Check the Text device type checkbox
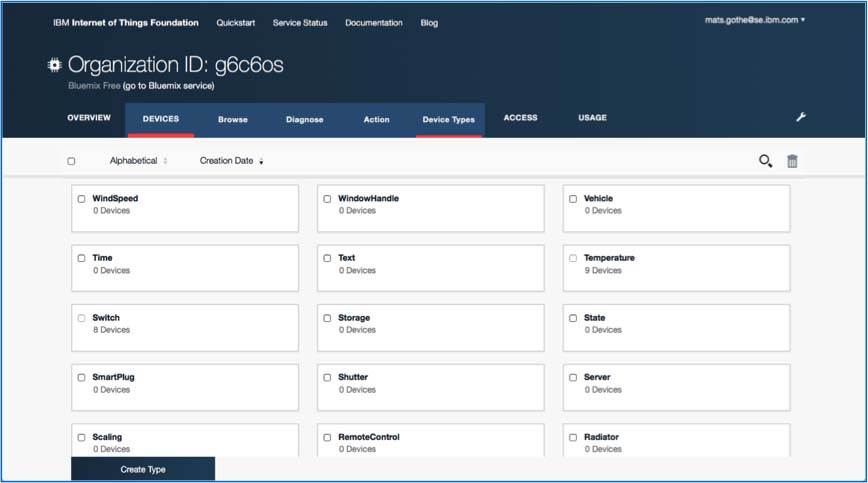This screenshot has width=868, height=483. [327, 258]
